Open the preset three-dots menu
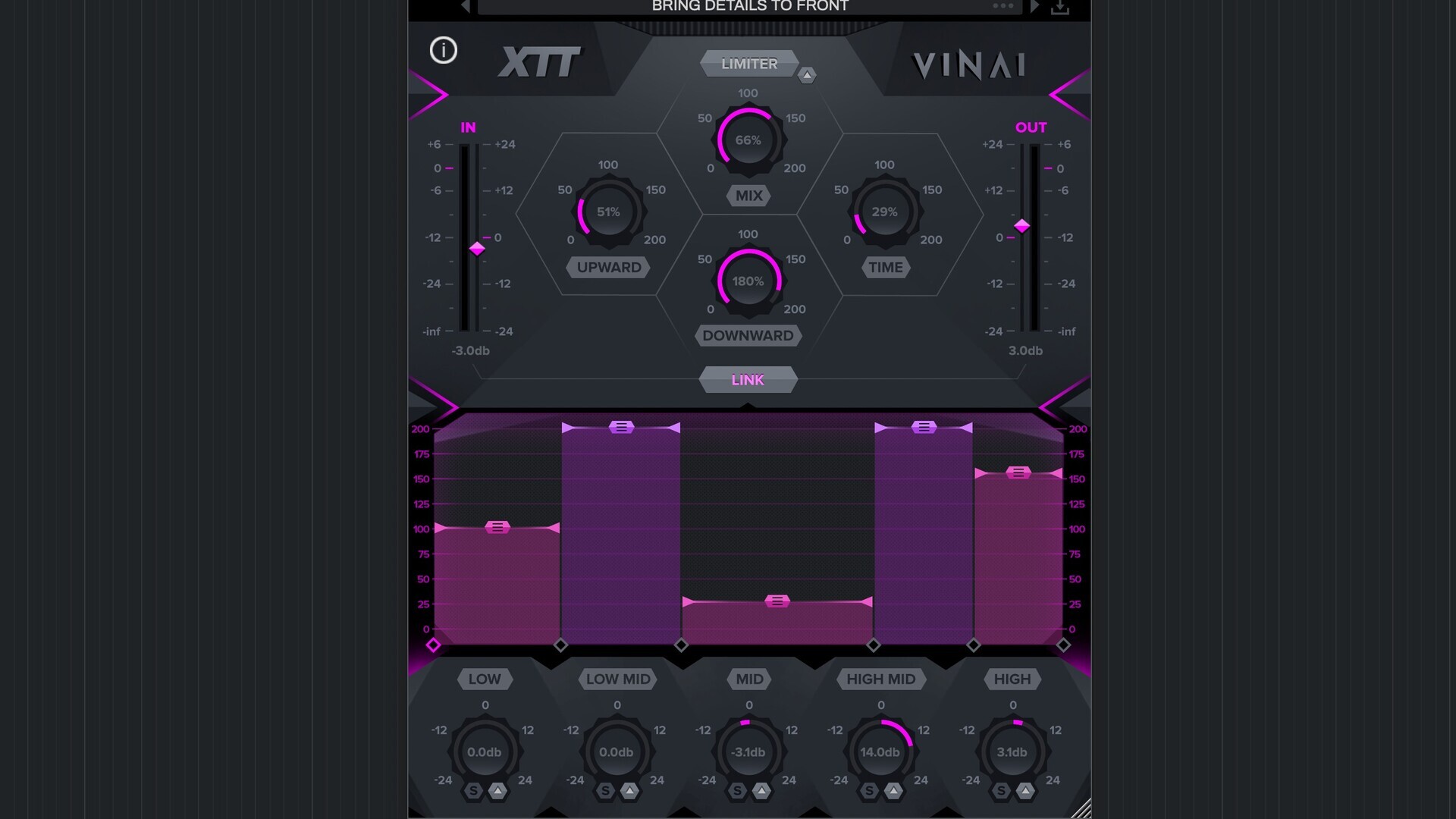 pyautogui.click(x=1003, y=6)
